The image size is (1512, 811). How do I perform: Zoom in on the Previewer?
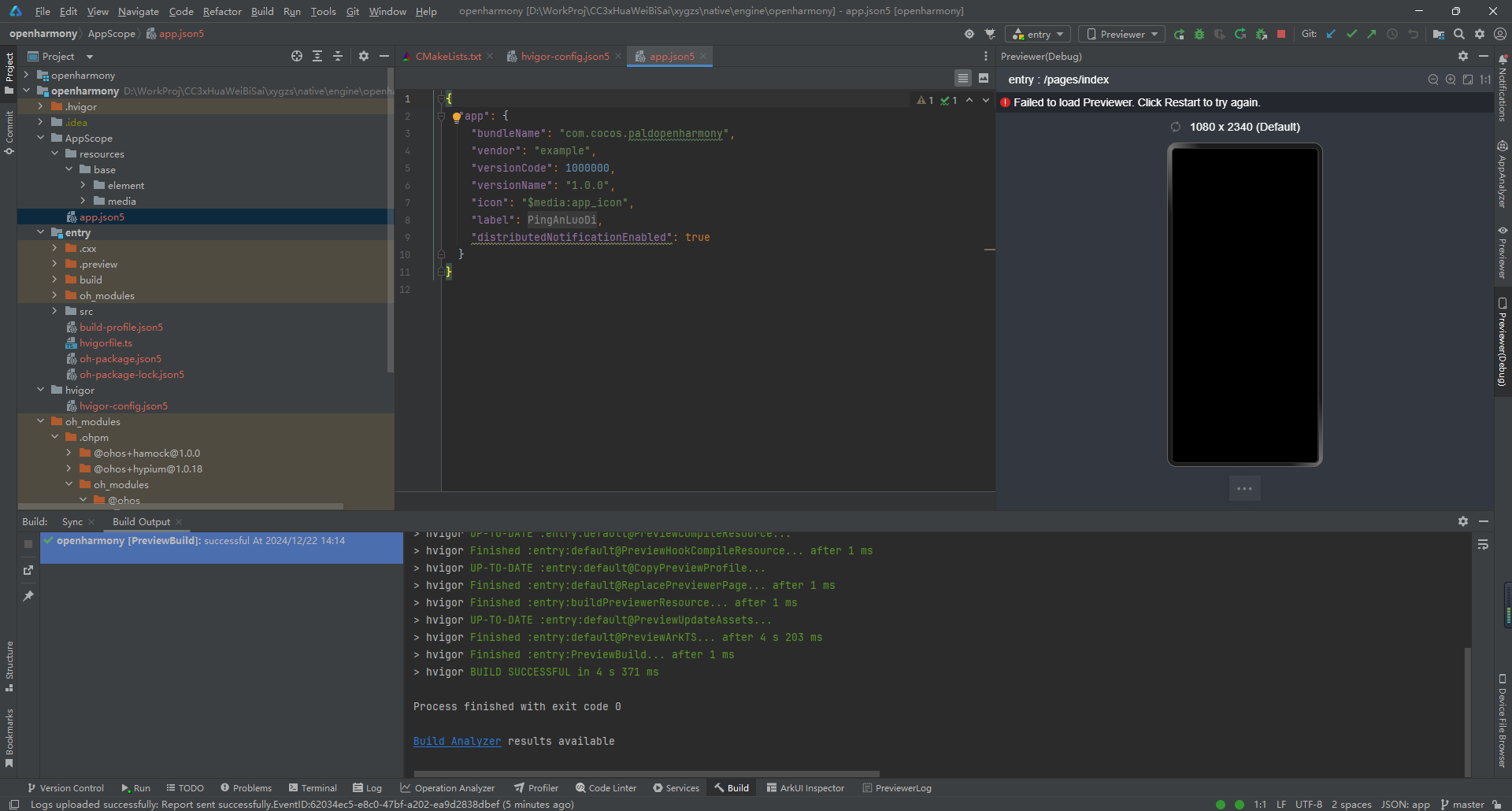[1451, 80]
